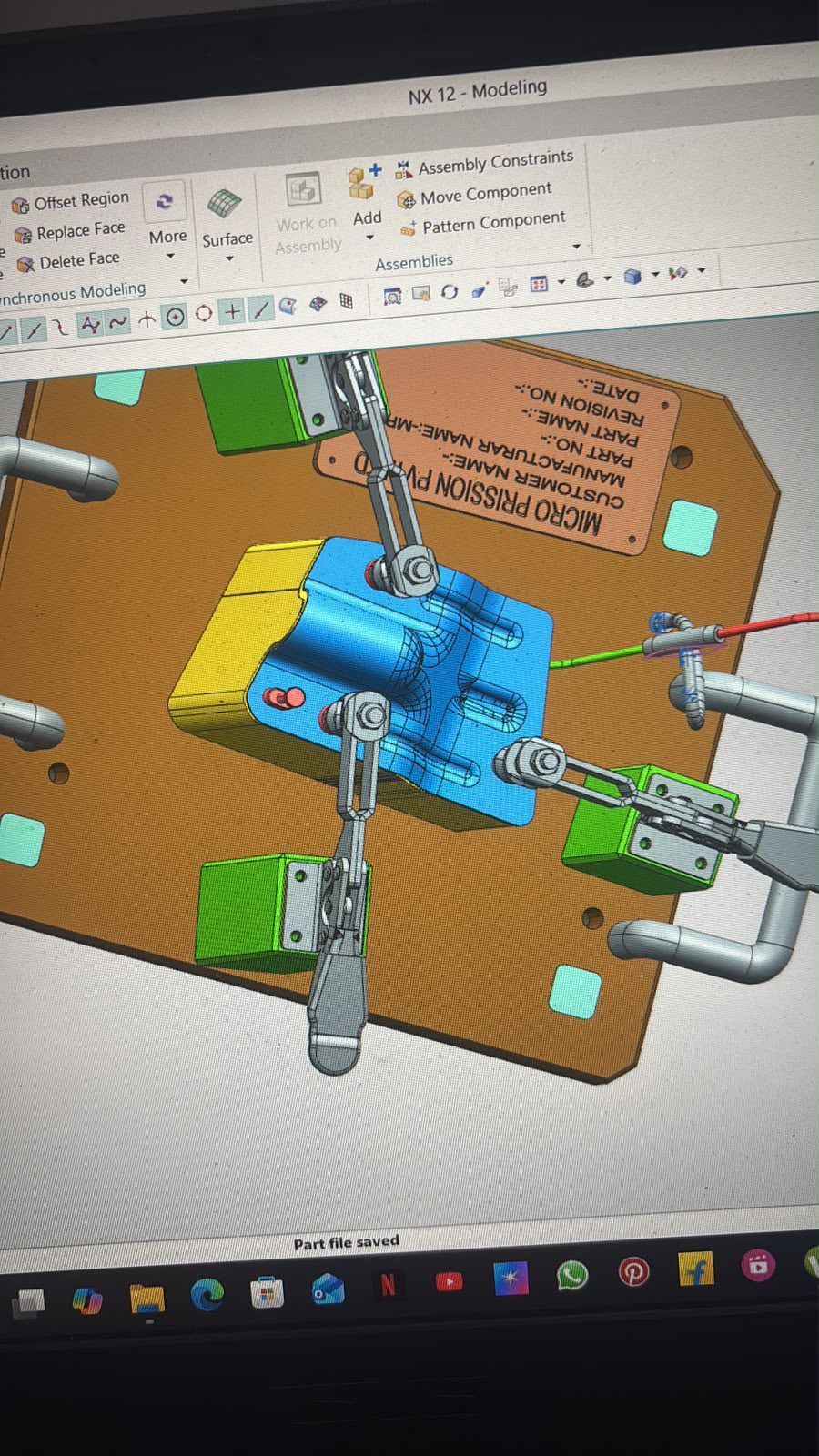Click the Edit Object Display icon
The height and width of the screenshot is (1456, 819).
678,272
